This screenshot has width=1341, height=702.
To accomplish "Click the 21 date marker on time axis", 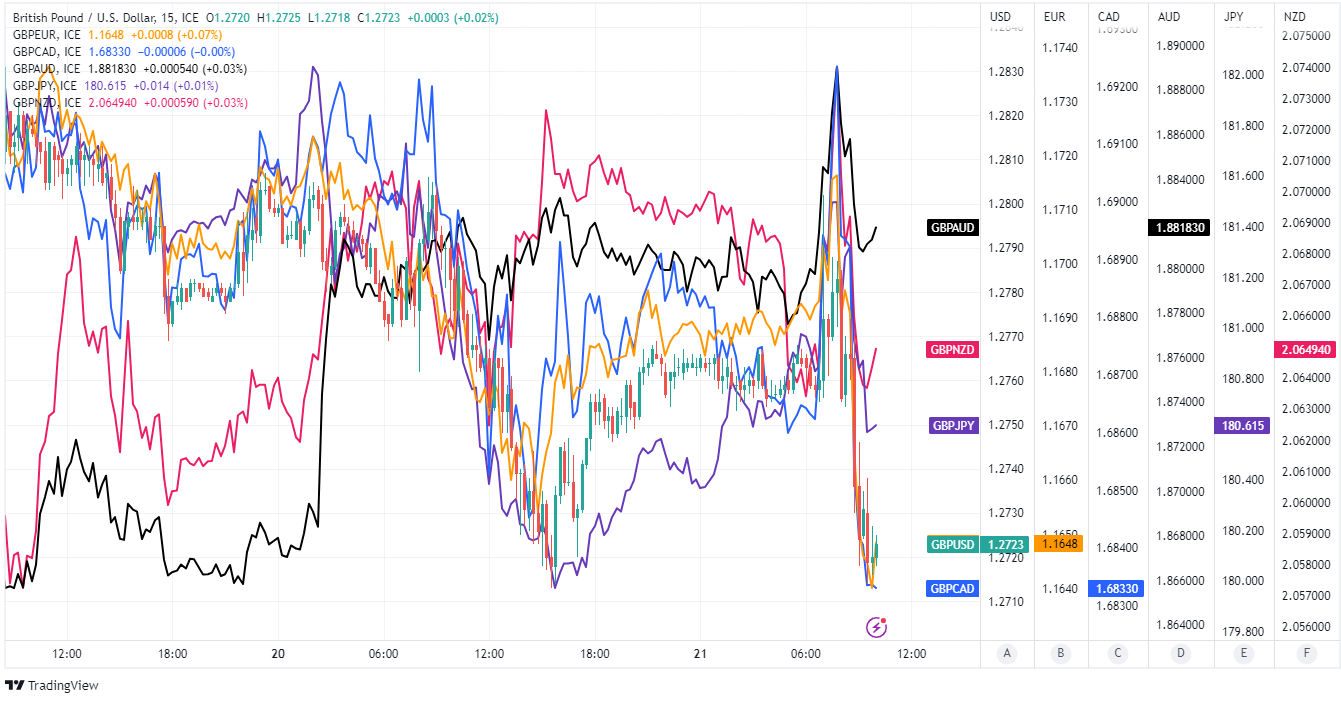I will (x=700, y=654).
